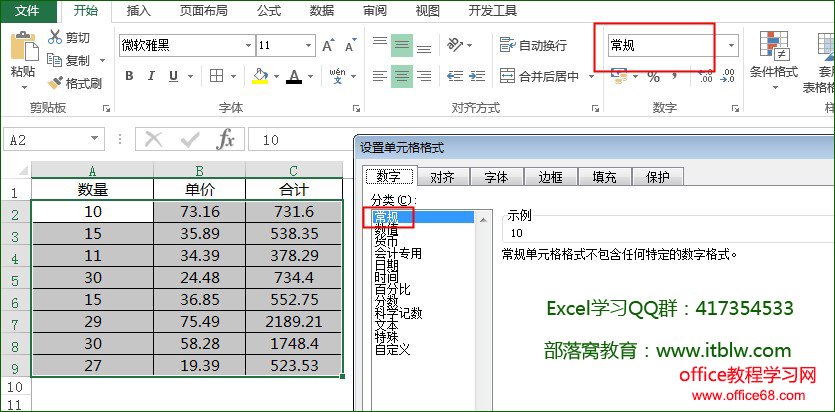Image resolution: width=835 pixels, height=412 pixels.
Task: Open fill color dropdown arrow
Action: tap(276, 77)
